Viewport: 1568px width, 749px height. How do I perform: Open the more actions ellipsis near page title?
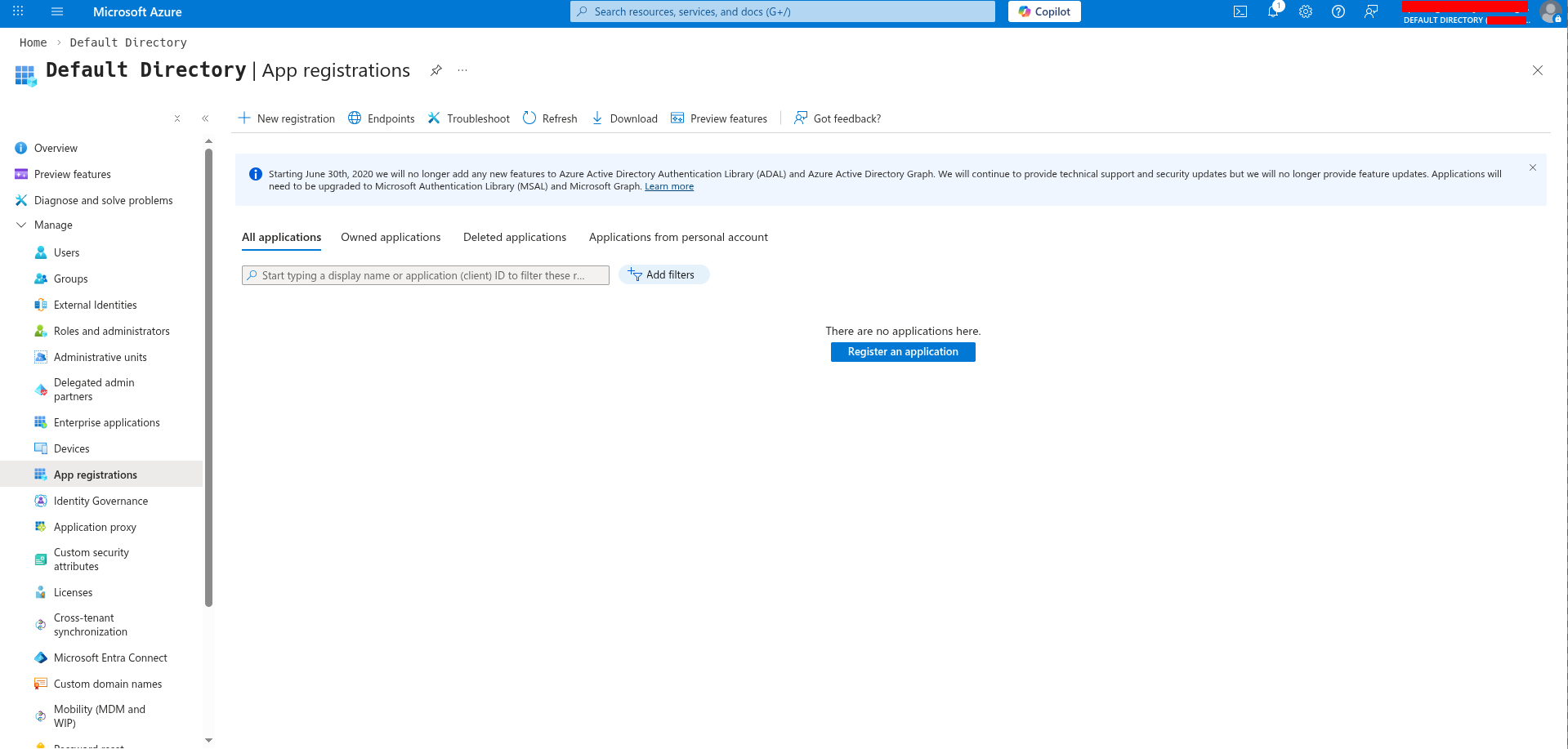tap(462, 70)
